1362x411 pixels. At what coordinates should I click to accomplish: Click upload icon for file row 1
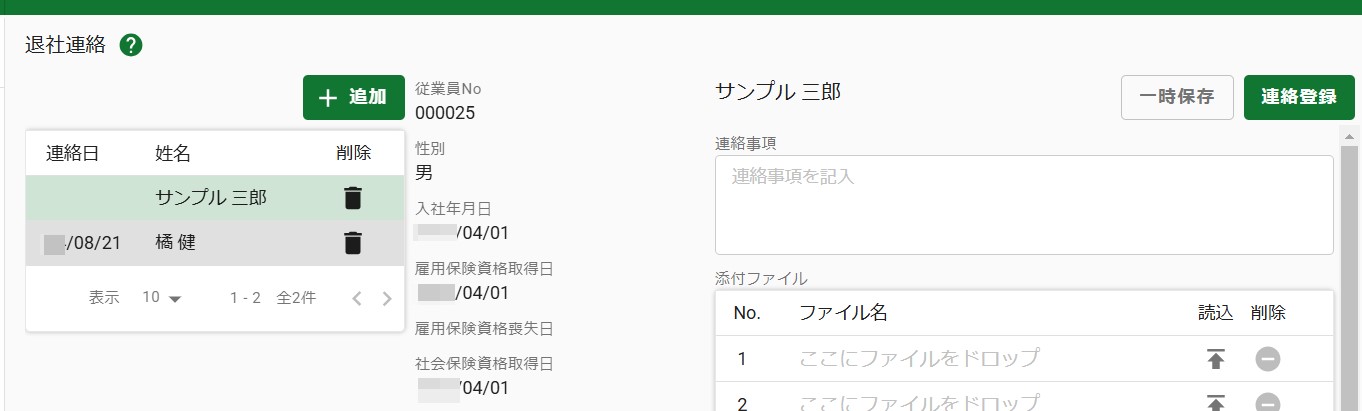click(x=1215, y=359)
